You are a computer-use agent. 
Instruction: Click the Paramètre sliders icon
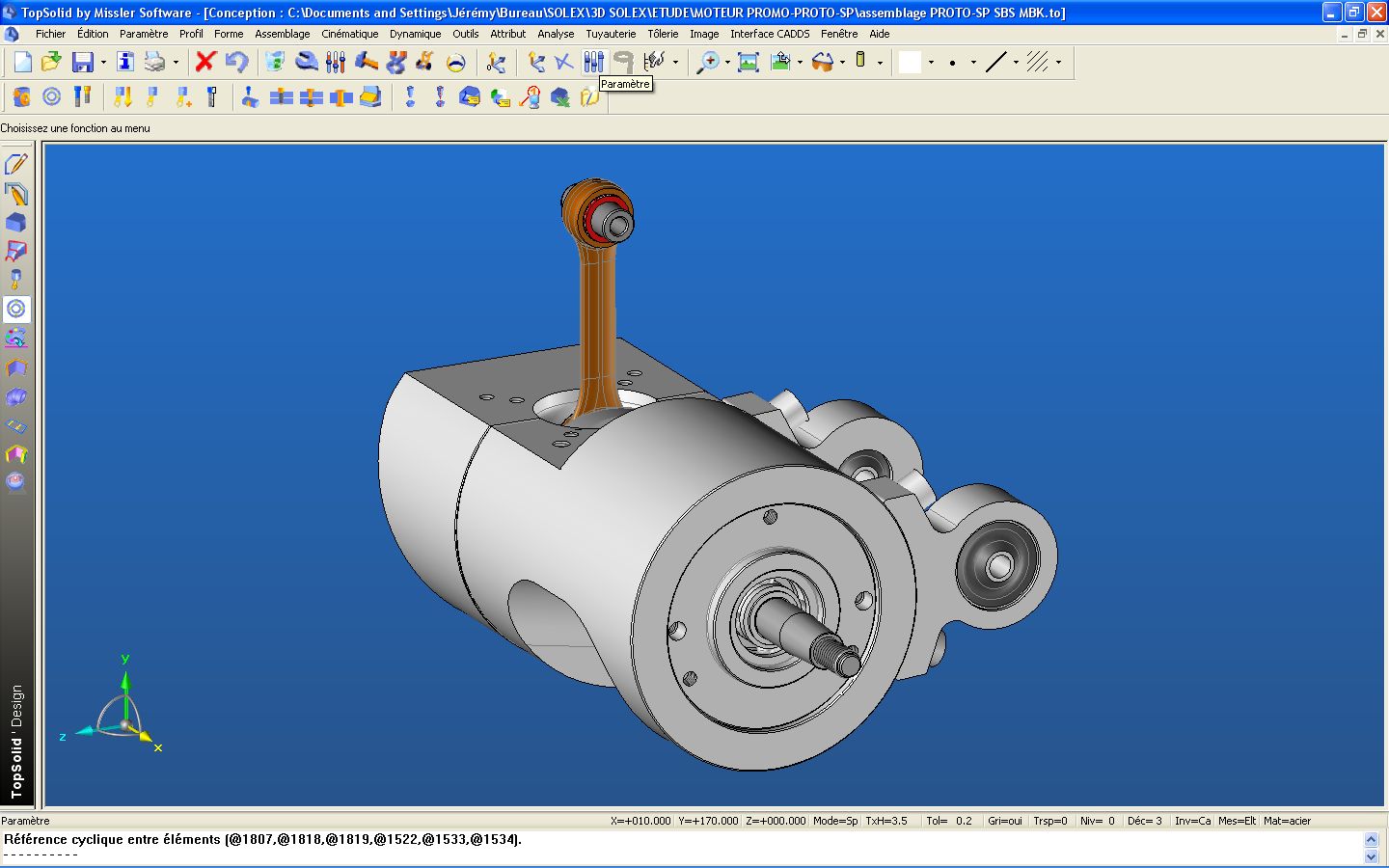[593, 63]
